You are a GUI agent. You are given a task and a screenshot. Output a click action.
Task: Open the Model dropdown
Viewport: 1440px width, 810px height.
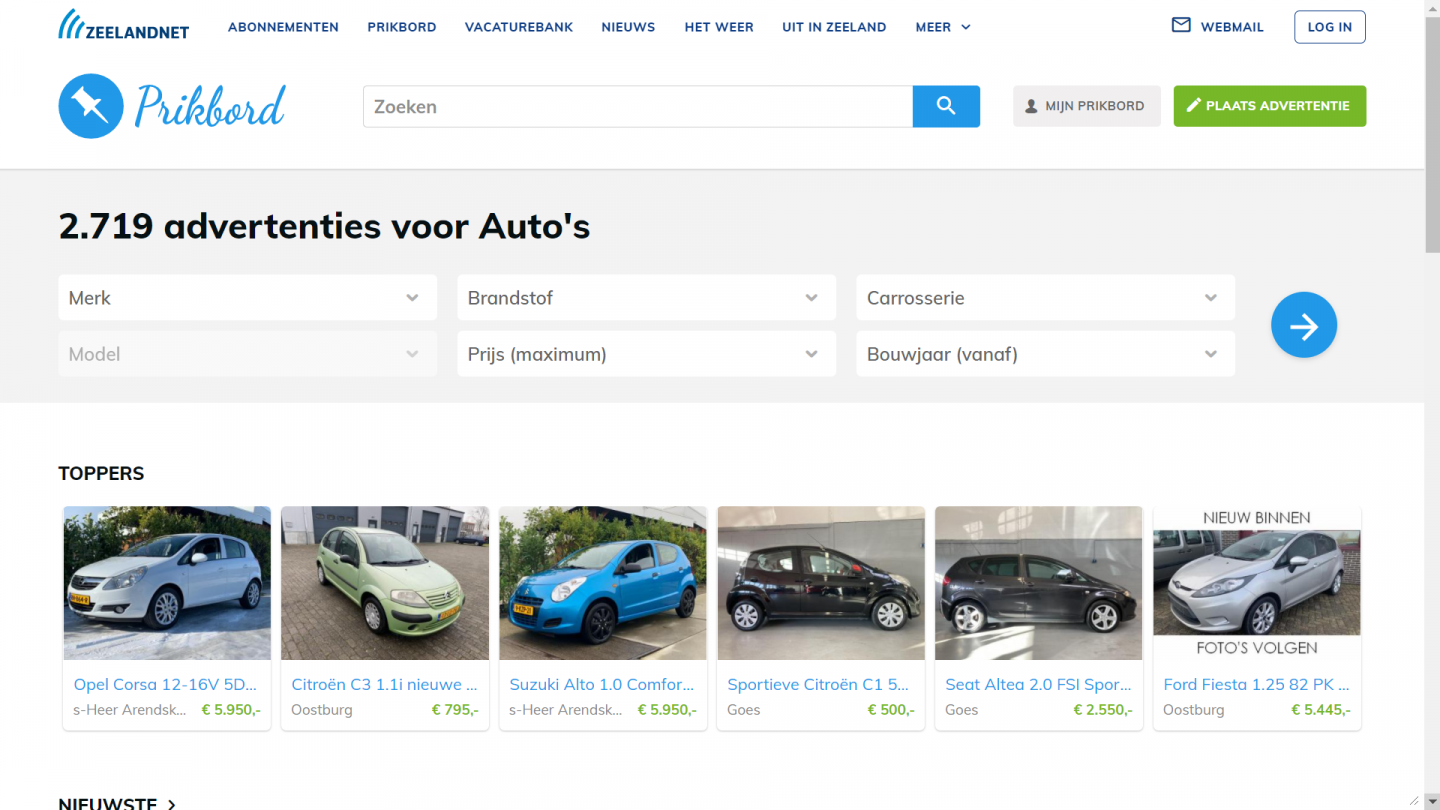(248, 354)
